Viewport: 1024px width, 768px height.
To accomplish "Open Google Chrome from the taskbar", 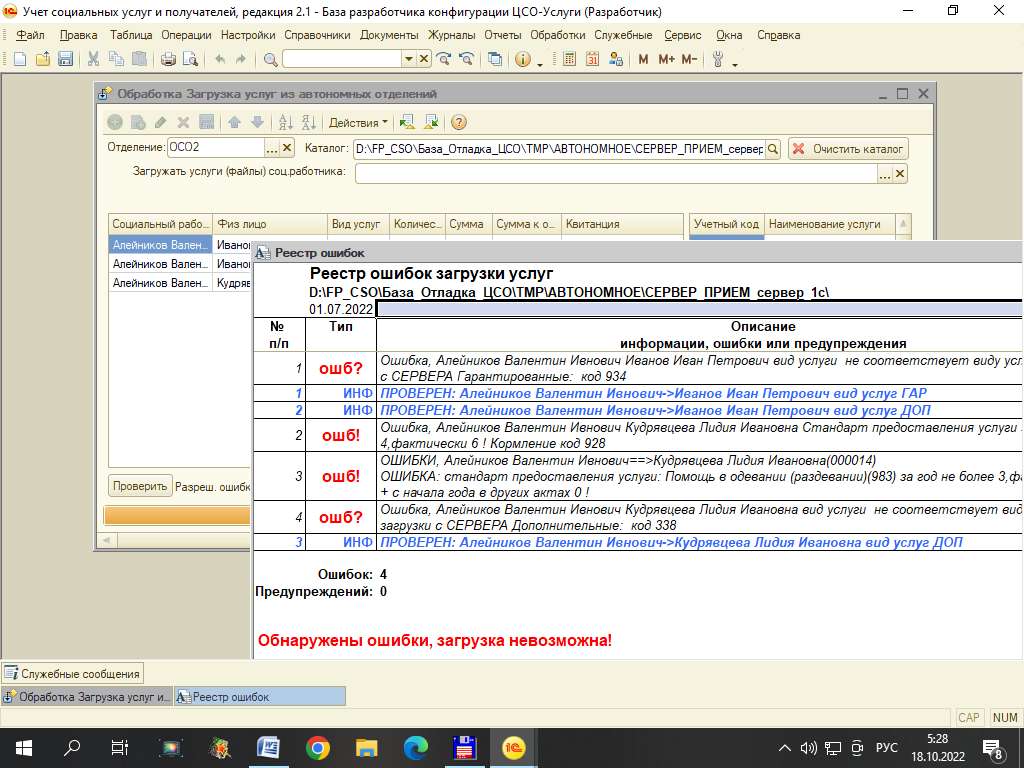I will point(318,748).
